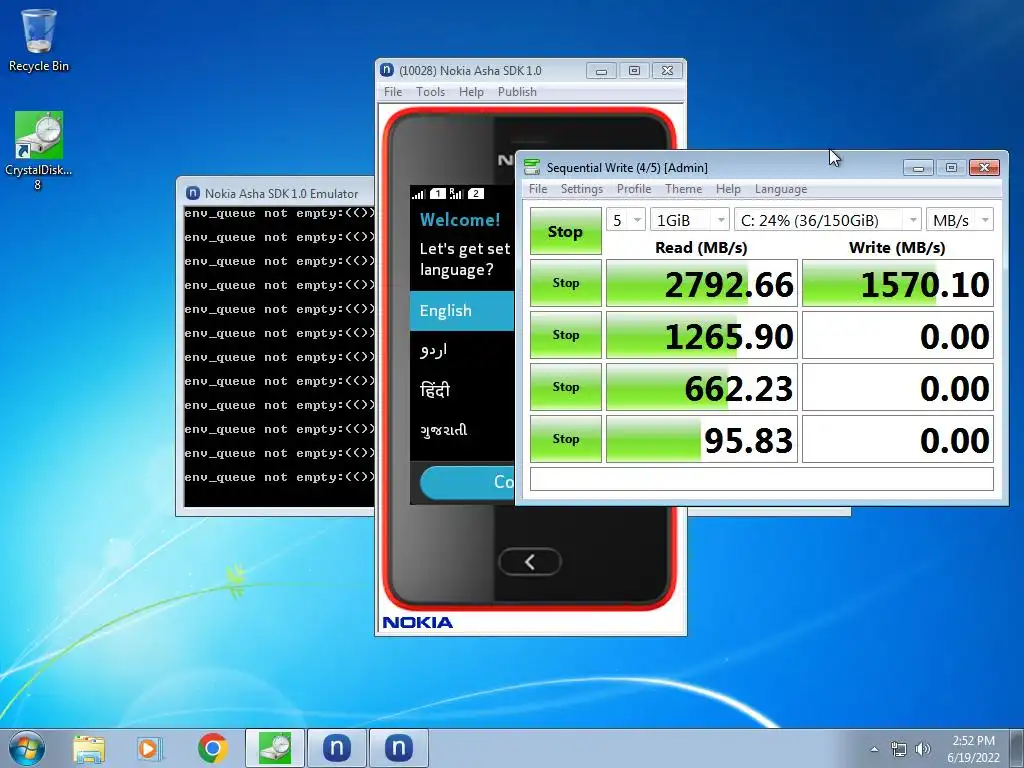Click the 95.83 read result
The height and width of the screenshot is (768, 1024).
tap(702, 439)
